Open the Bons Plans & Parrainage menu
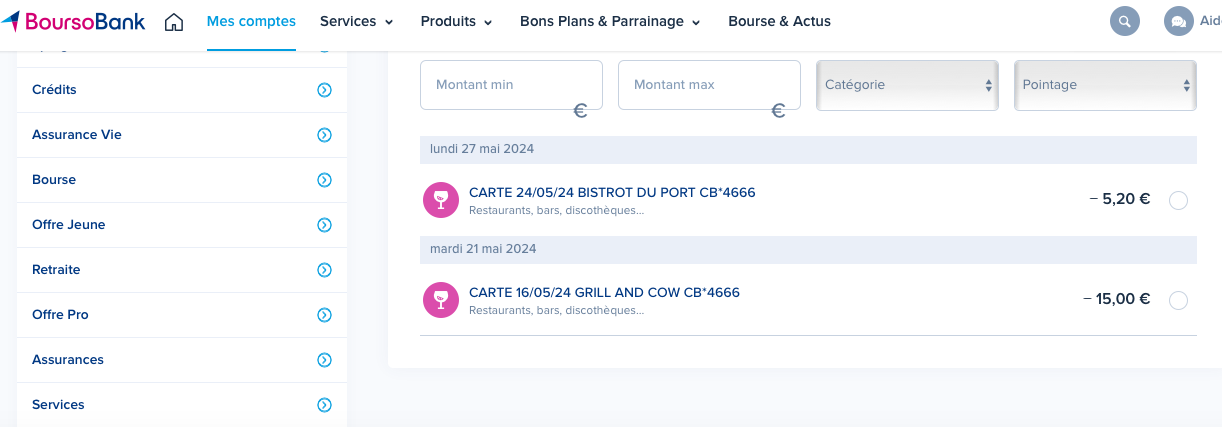Viewport: 1222px width, 427px height. point(610,21)
